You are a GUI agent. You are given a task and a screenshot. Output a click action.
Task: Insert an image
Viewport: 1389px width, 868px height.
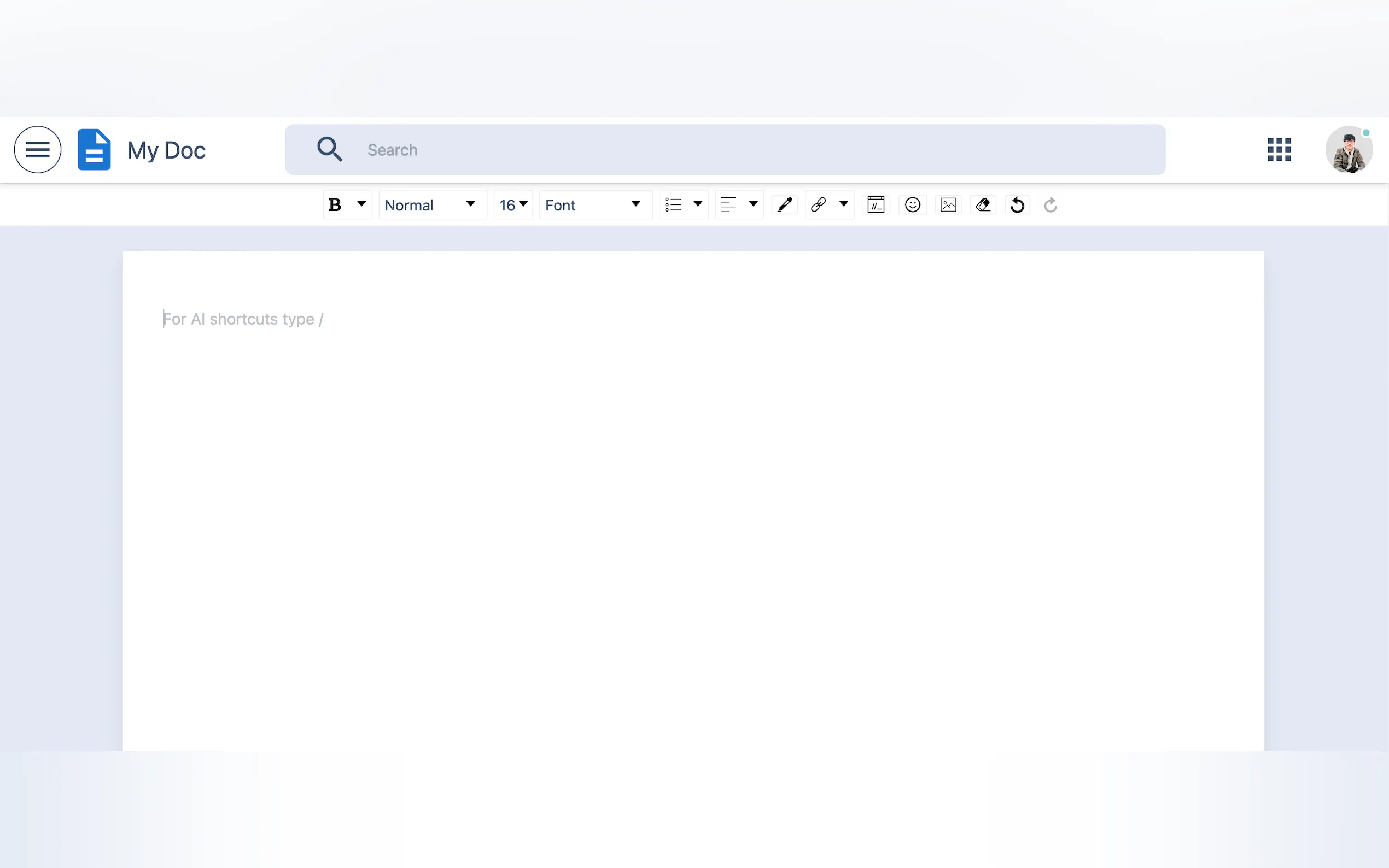point(948,205)
